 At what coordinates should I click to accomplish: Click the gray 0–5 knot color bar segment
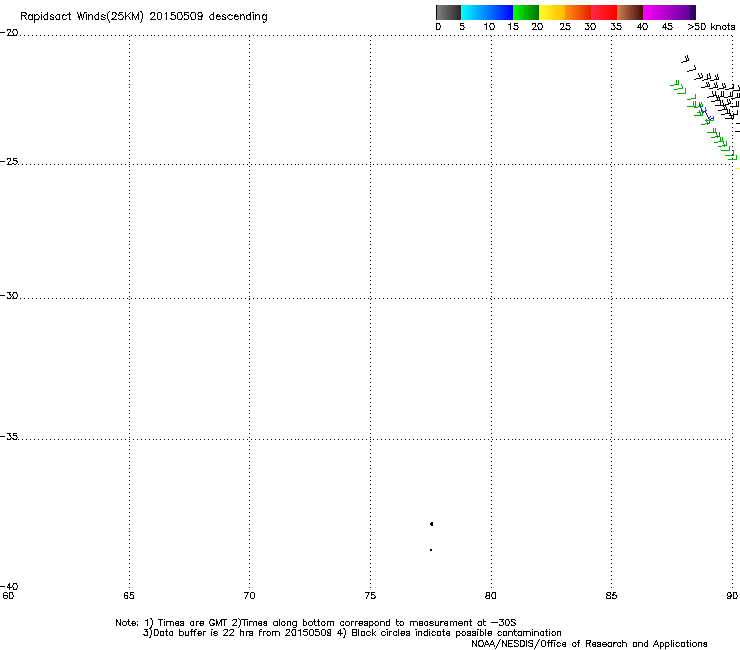point(448,12)
